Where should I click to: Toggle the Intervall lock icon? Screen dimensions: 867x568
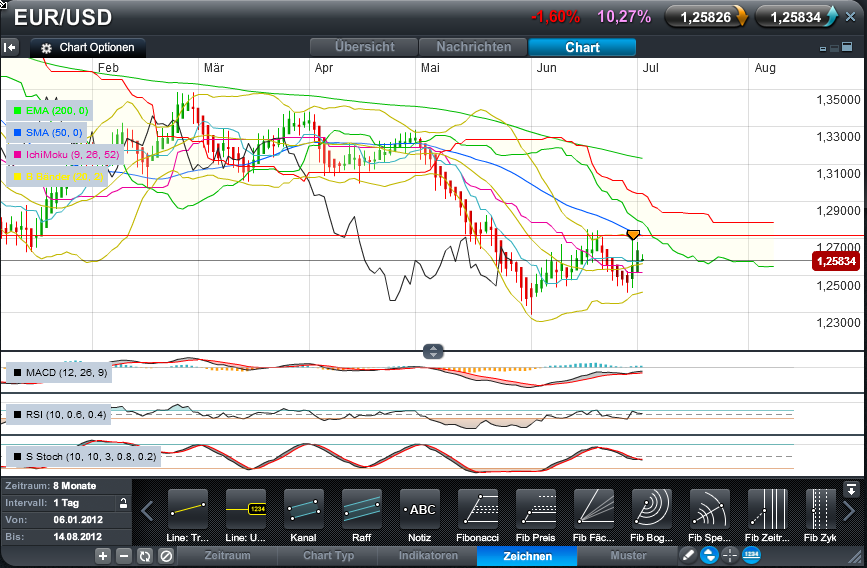coord(123,503)
